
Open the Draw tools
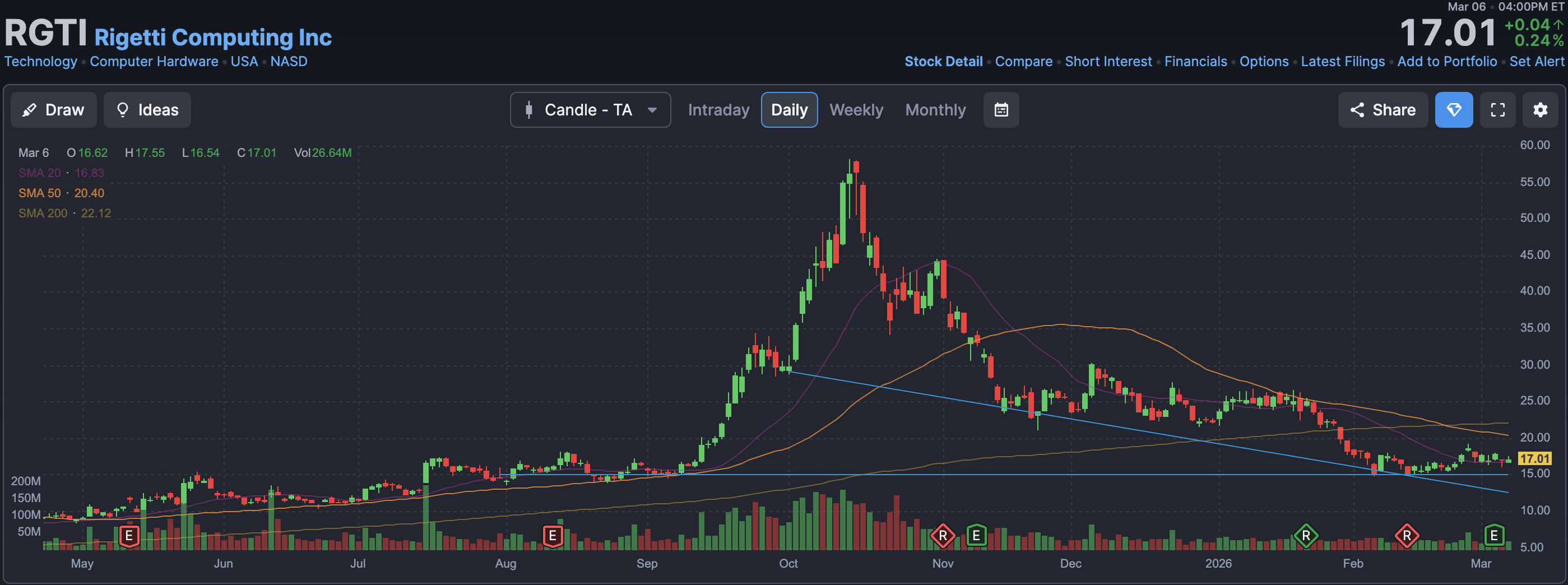(x=54, y=110)
